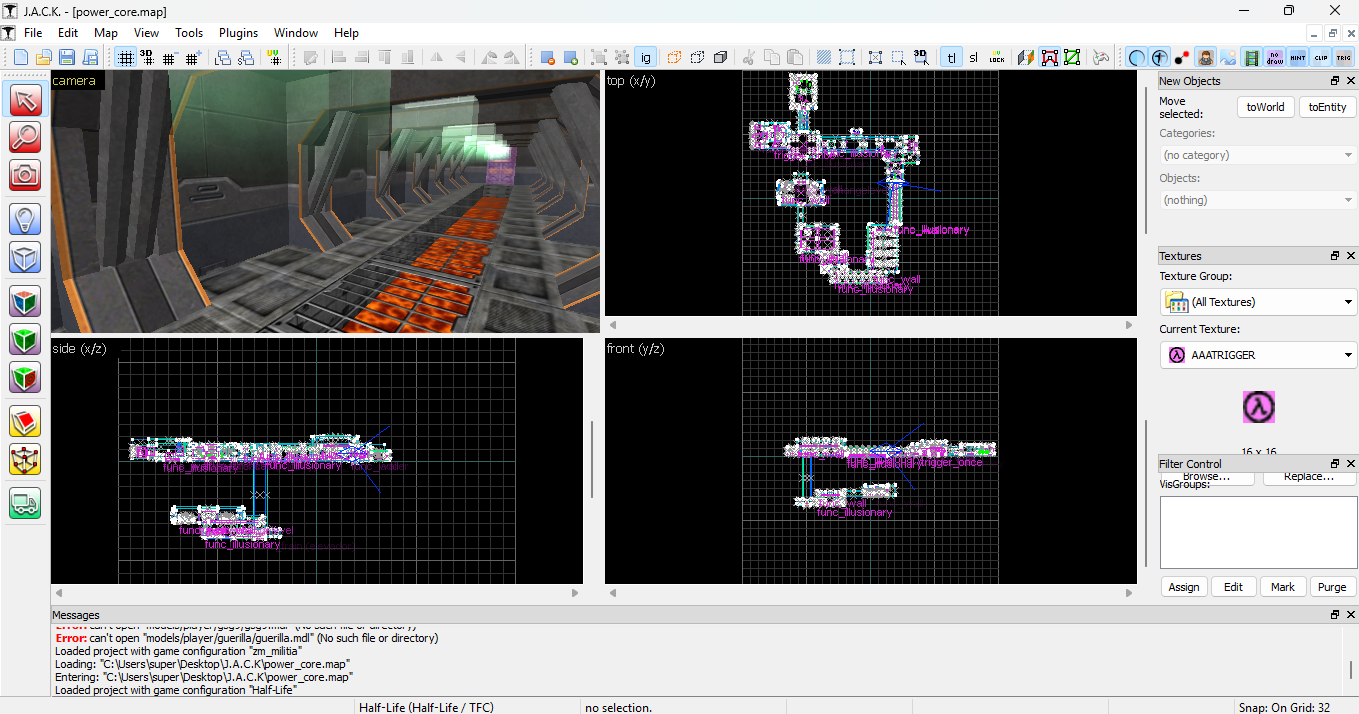Open the Categories dropdown
Screen dimensions: 1359x714
(x=1258, y=155)
